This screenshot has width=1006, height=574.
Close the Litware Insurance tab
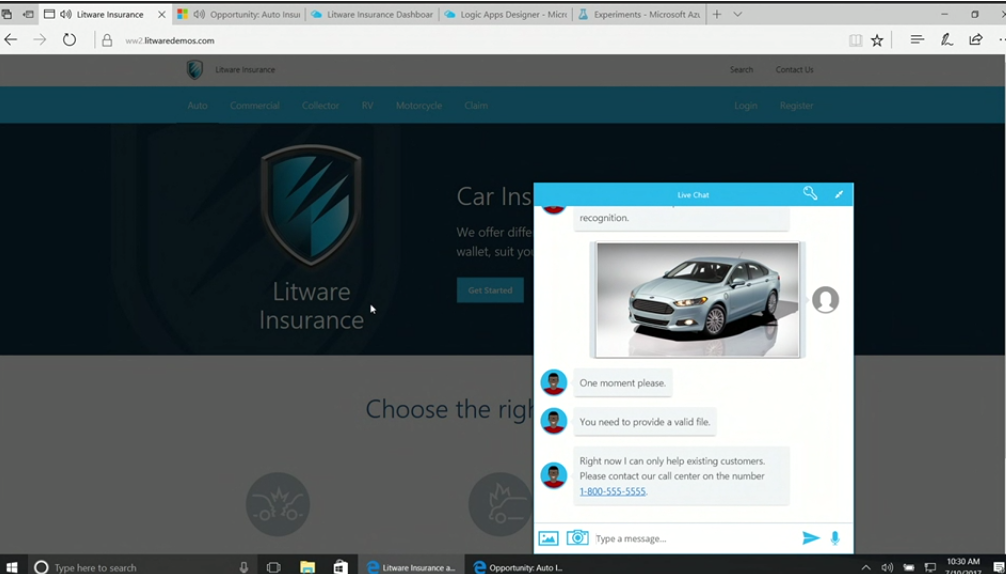(162, 14)
